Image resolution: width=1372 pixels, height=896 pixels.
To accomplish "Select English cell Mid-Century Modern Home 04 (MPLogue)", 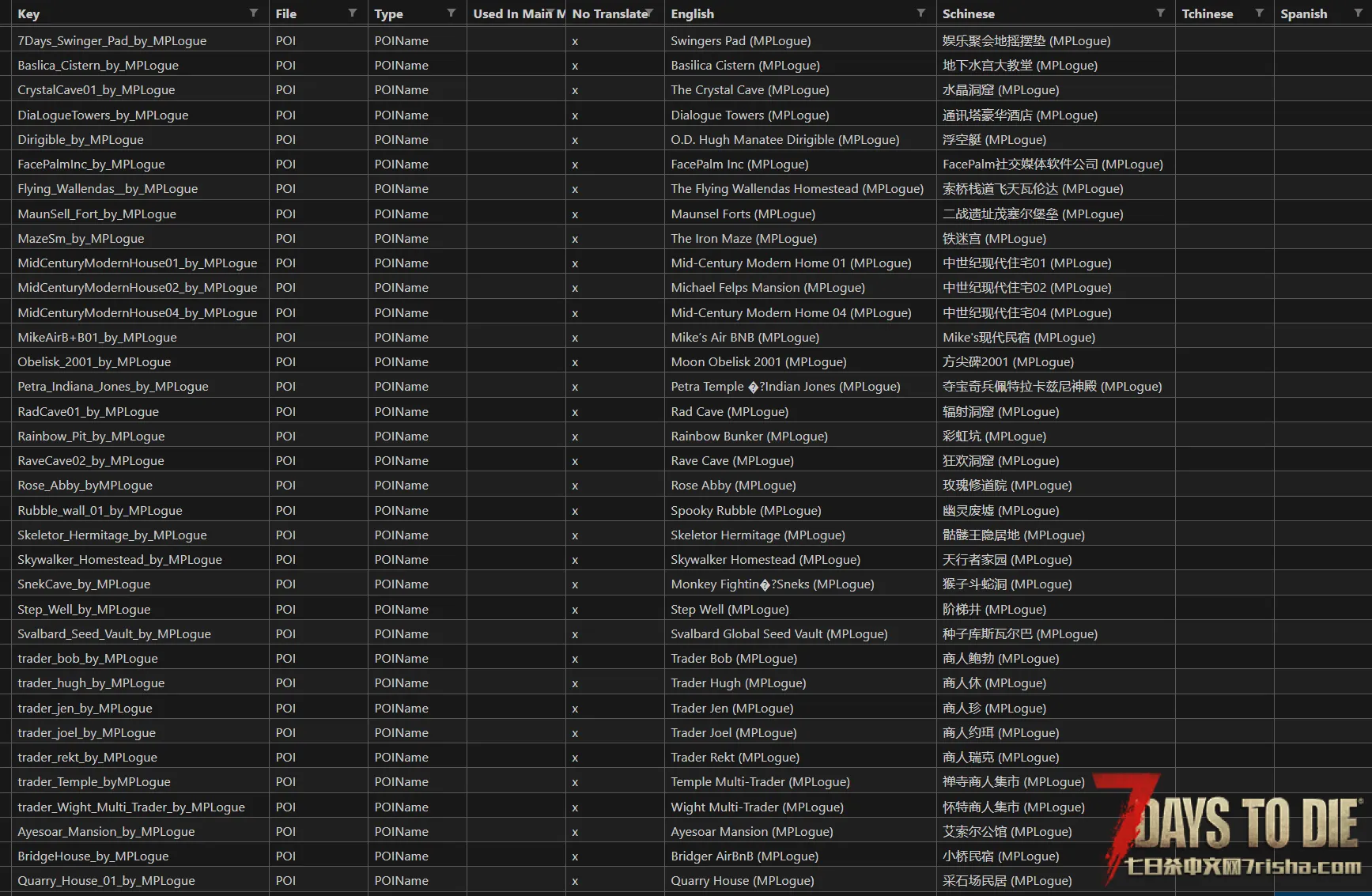I will [800, 312].
